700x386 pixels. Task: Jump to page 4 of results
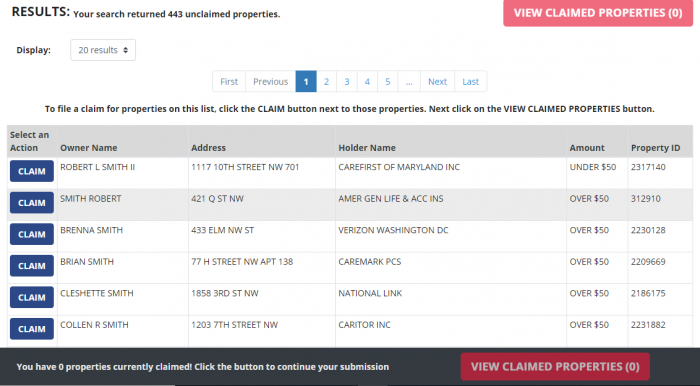pyautogui.click(x=367, y=82)
